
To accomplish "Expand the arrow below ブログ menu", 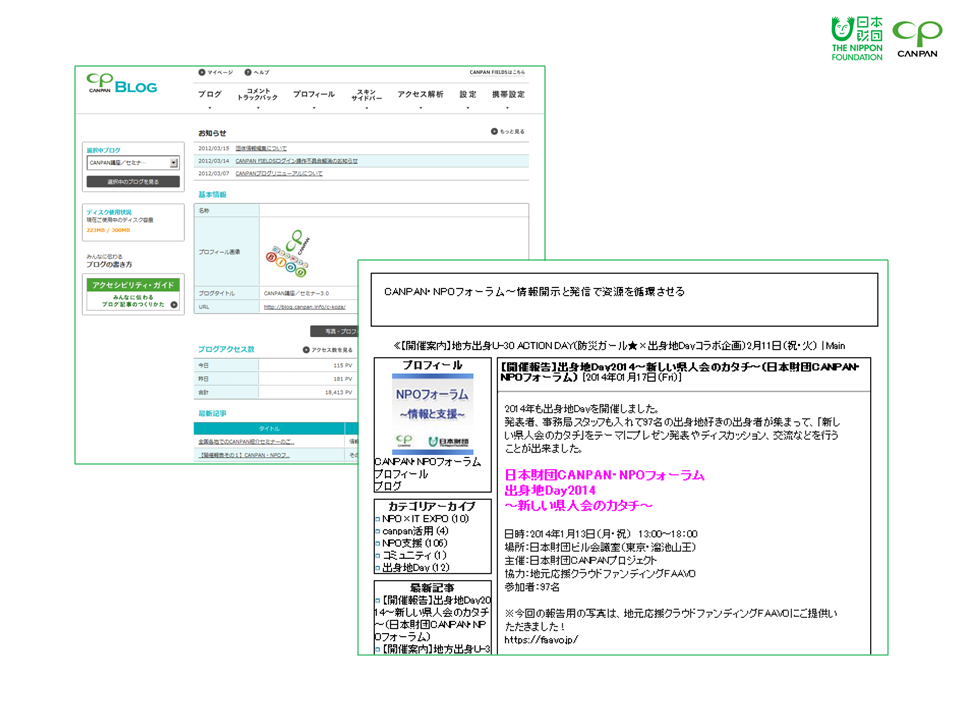I will tap(209, 108).
